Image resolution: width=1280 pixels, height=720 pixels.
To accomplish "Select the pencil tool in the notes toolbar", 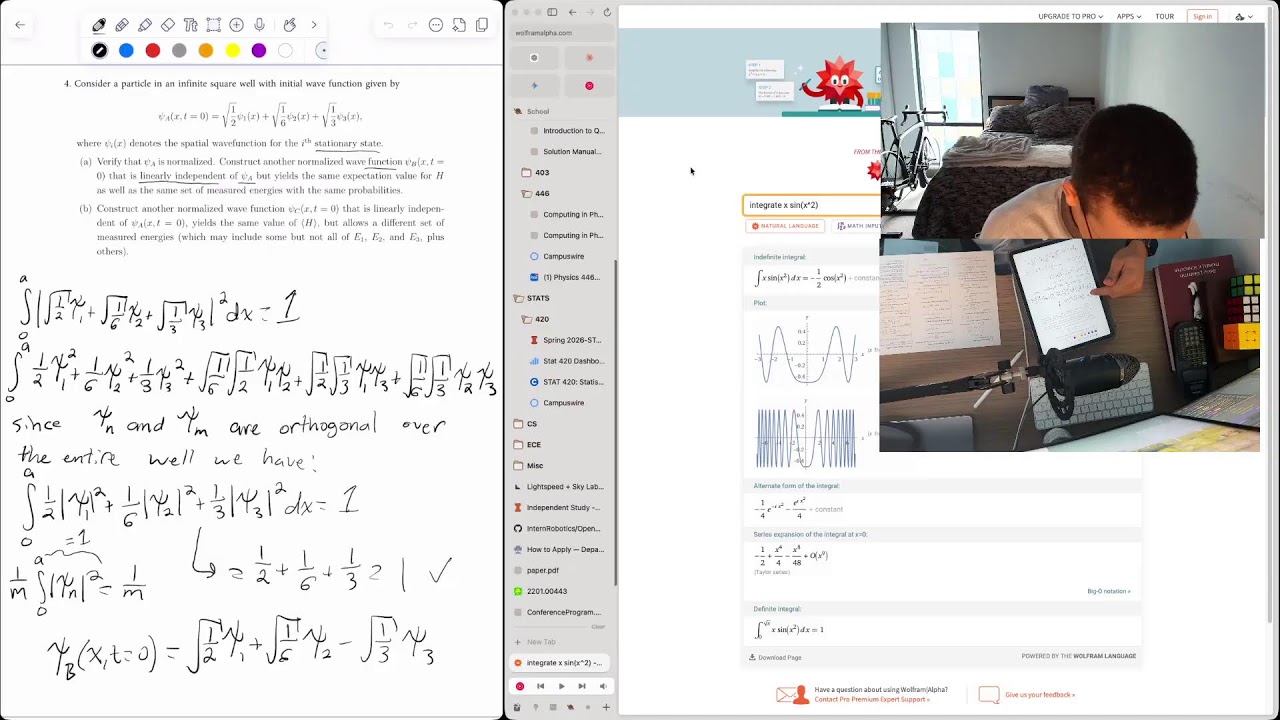I will 122,25.
